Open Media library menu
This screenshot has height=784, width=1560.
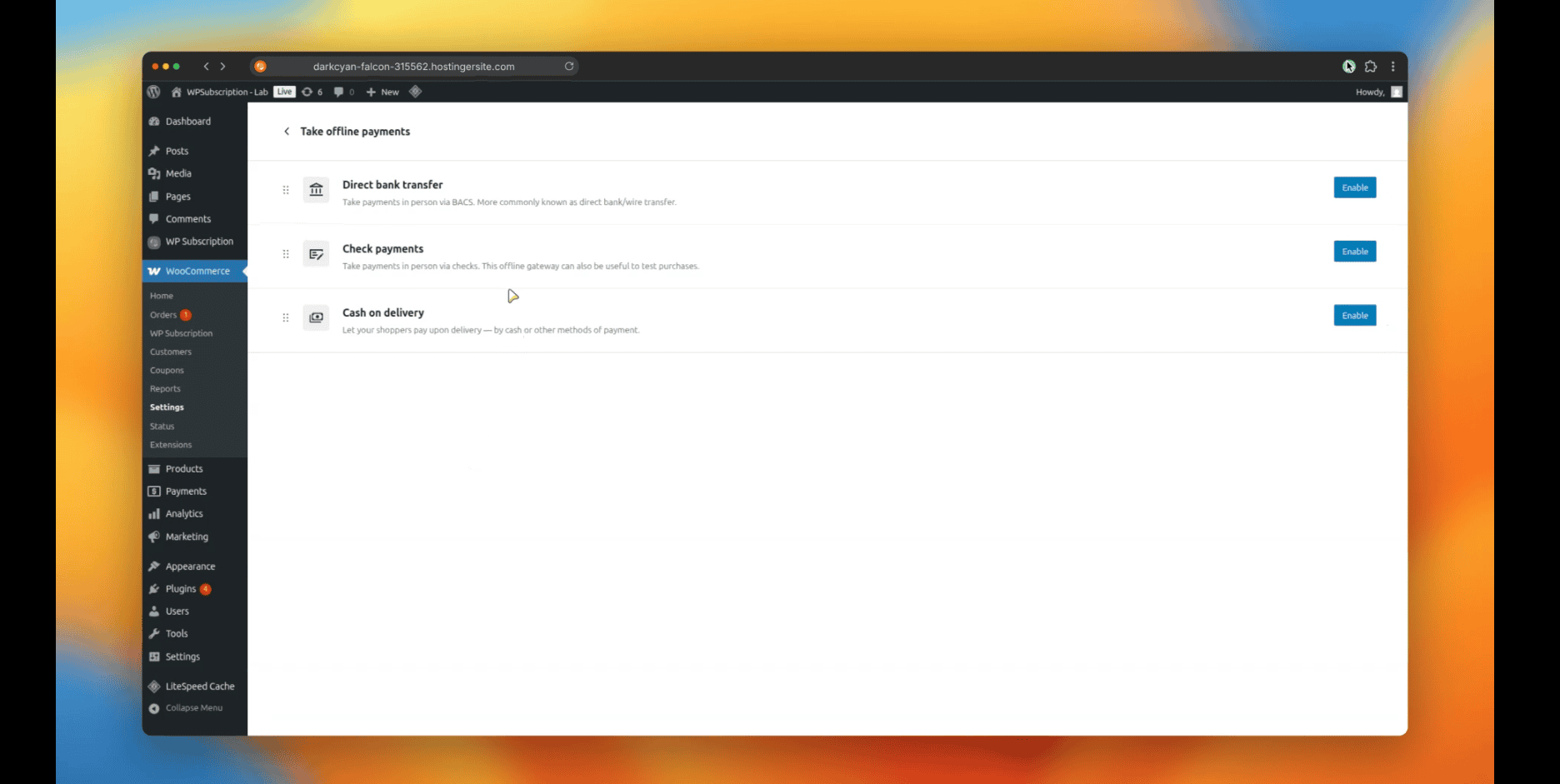tap(194, 173)
